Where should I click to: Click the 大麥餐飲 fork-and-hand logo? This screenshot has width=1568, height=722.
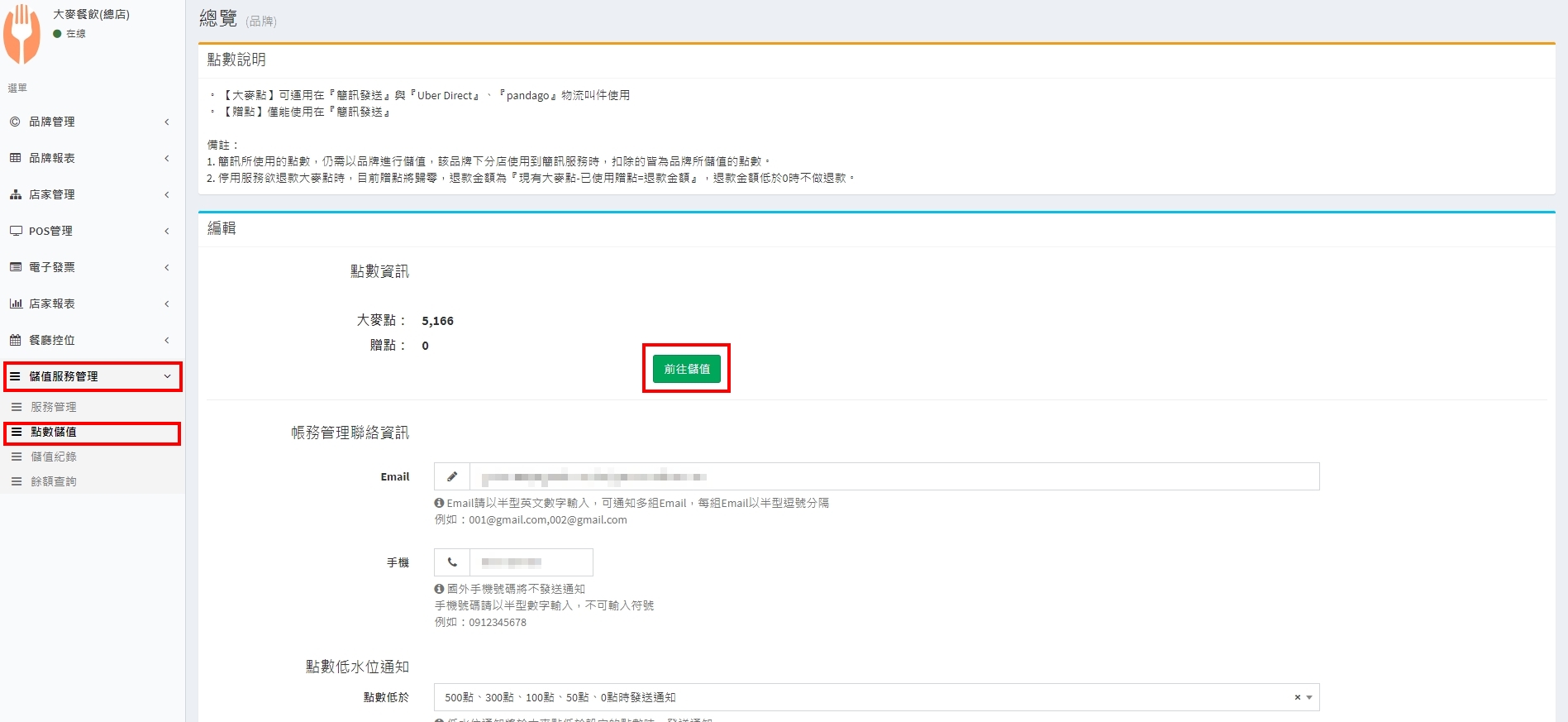click(22, 34)
